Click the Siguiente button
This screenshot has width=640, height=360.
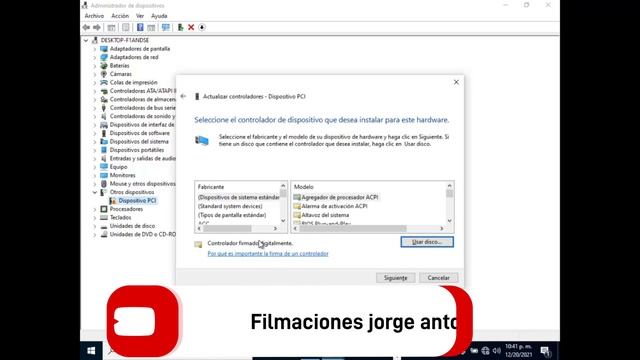[x=396, y=278]
